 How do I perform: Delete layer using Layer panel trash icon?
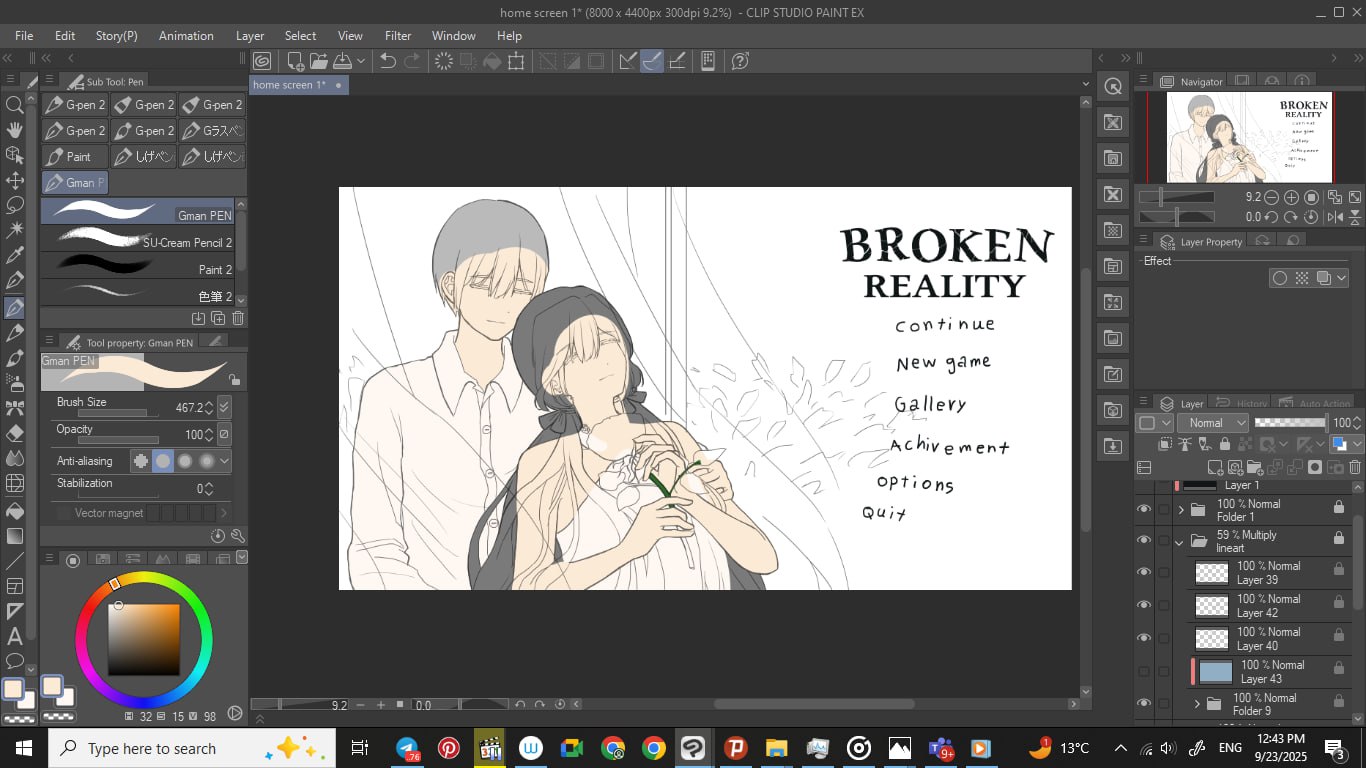(1355, 467)
